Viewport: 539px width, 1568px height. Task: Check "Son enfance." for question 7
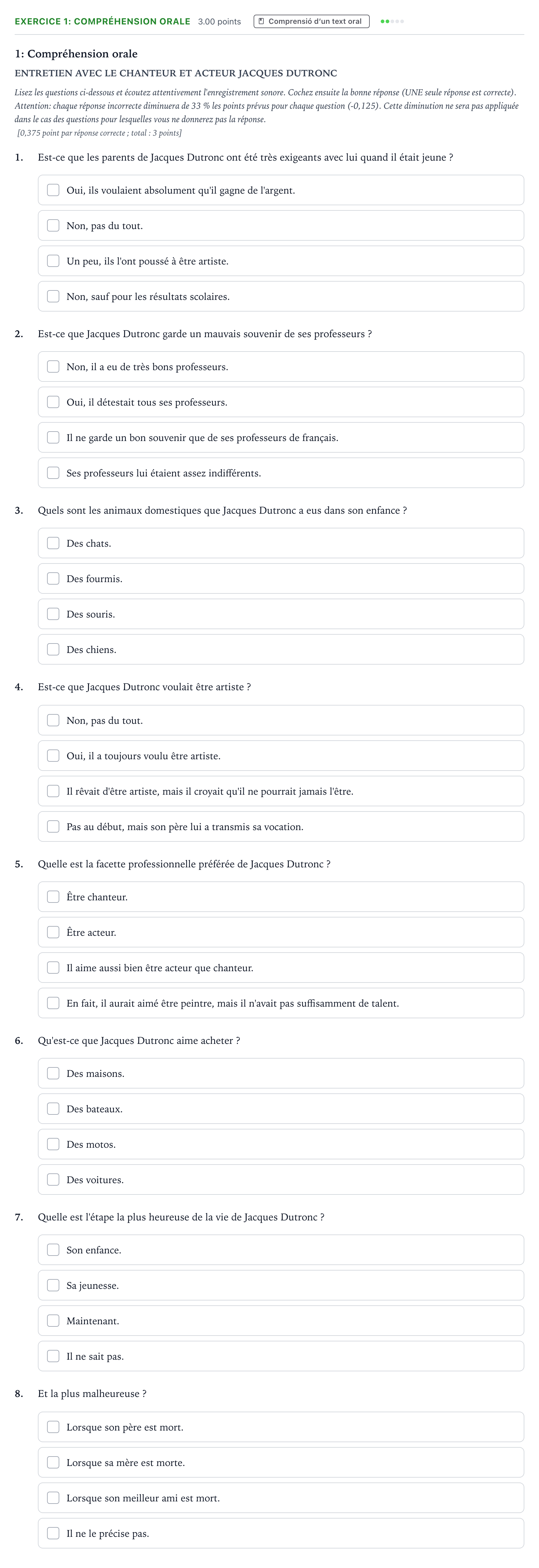(x=53, y=1250)
